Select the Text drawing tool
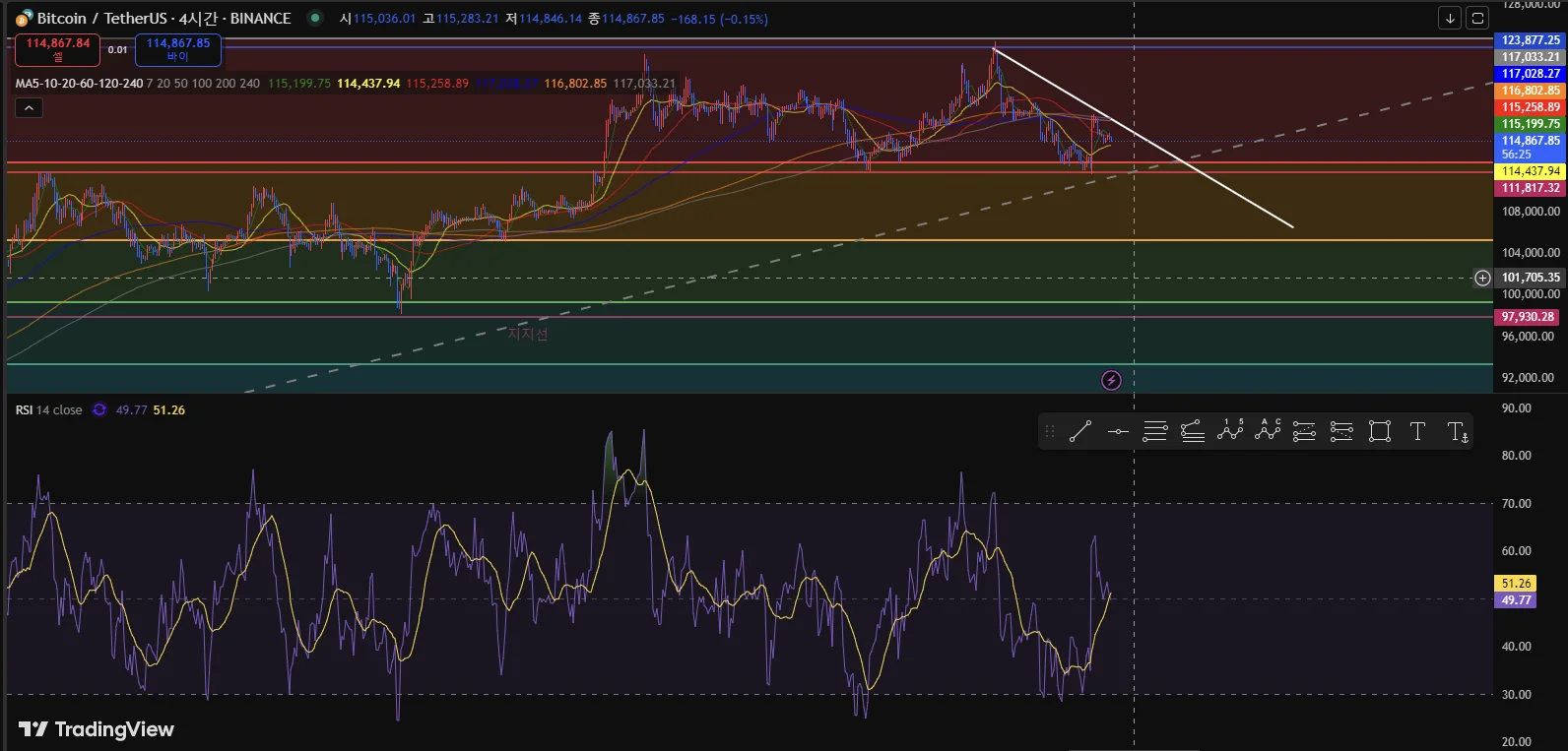 pos(1417,431)
